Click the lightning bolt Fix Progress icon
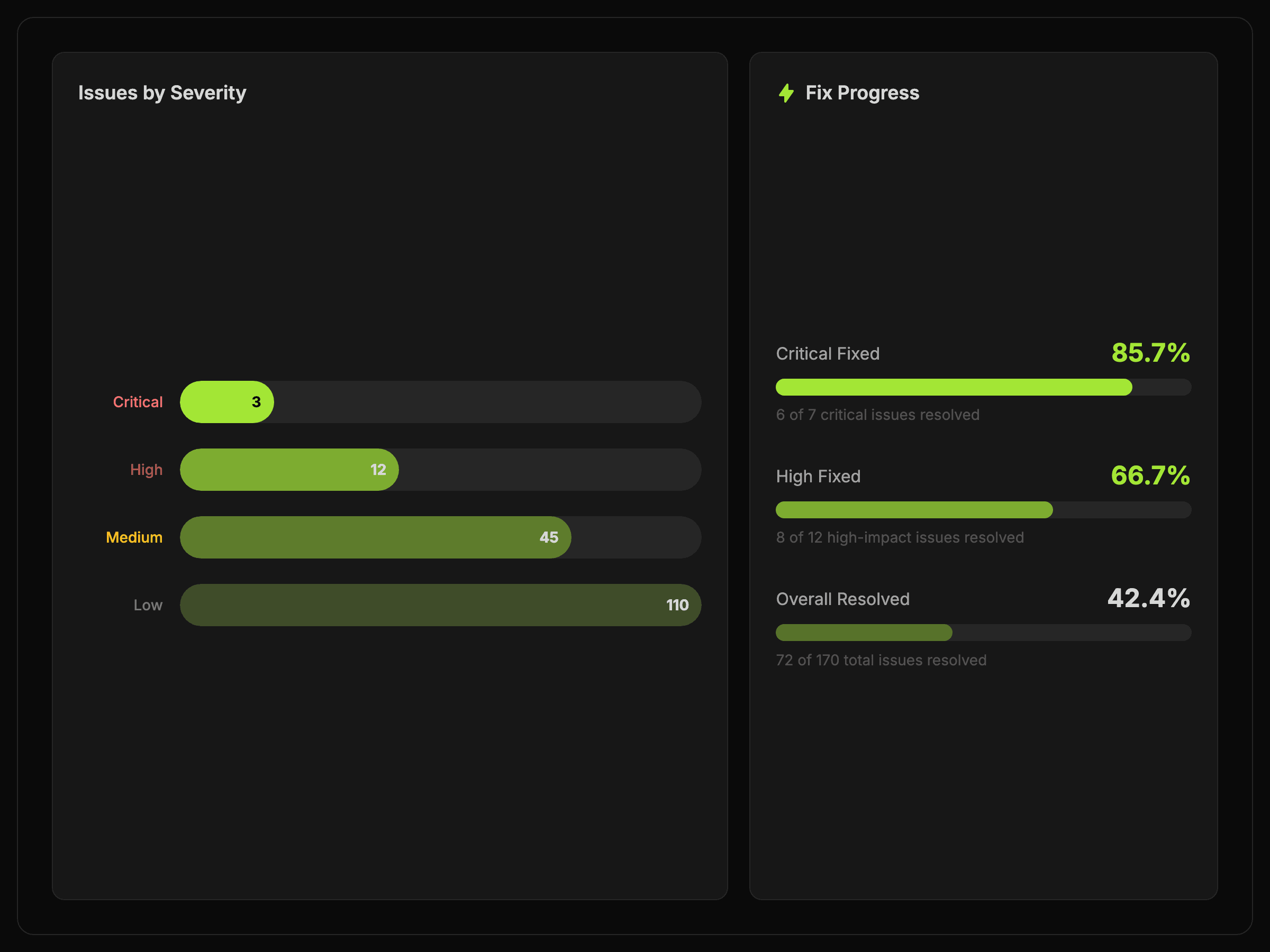 pos(786,93)
